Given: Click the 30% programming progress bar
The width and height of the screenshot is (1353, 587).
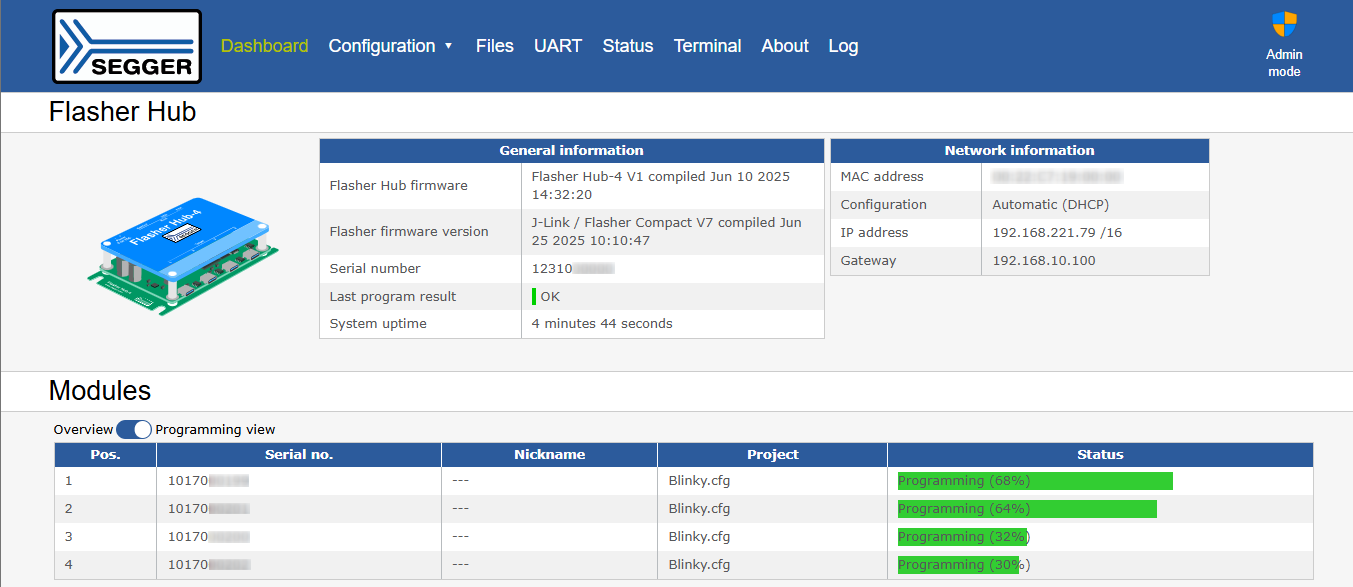Looking at the screenshot, I should click(958, 565).
